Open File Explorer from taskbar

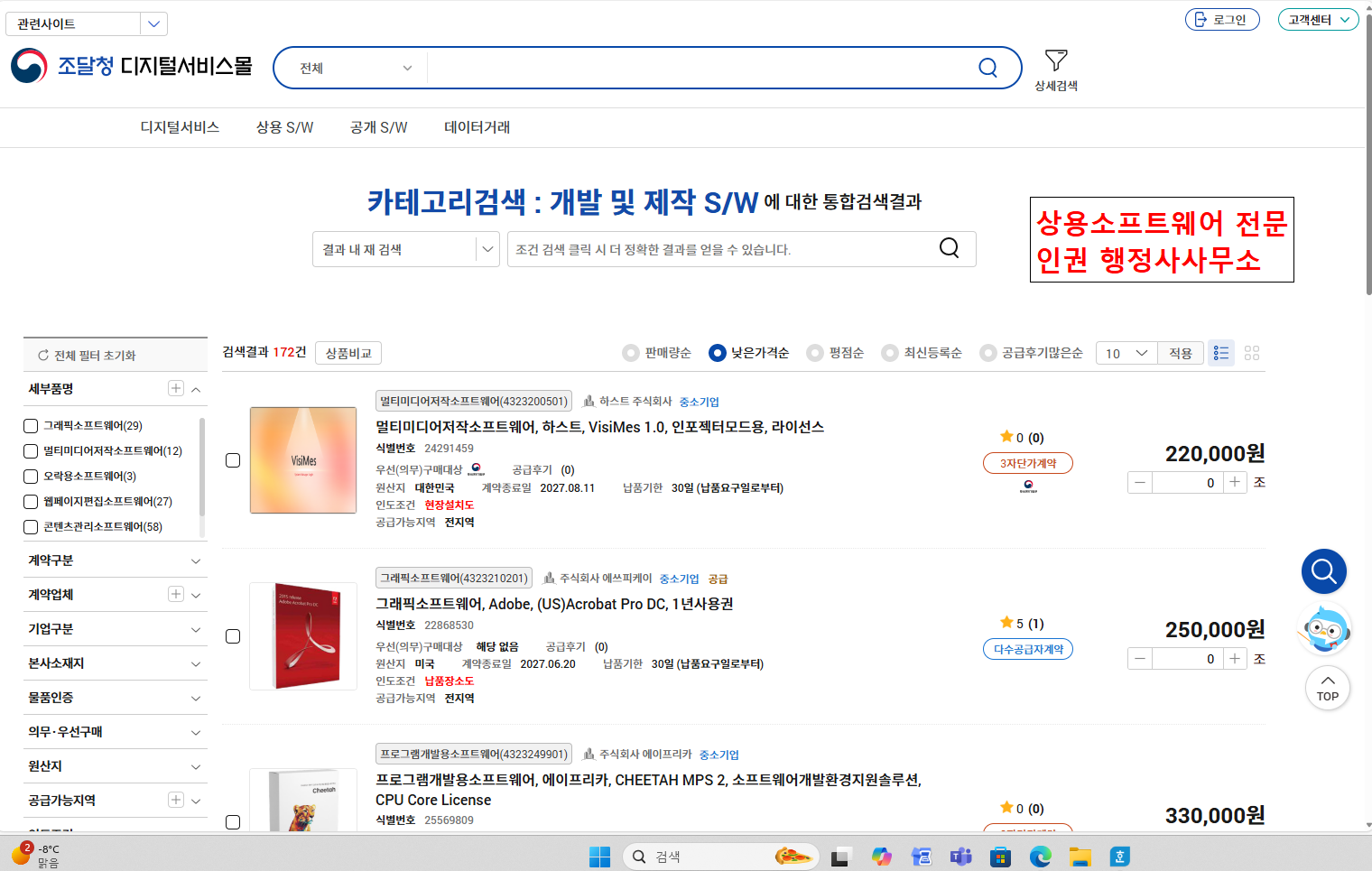tap(1080, 857)
